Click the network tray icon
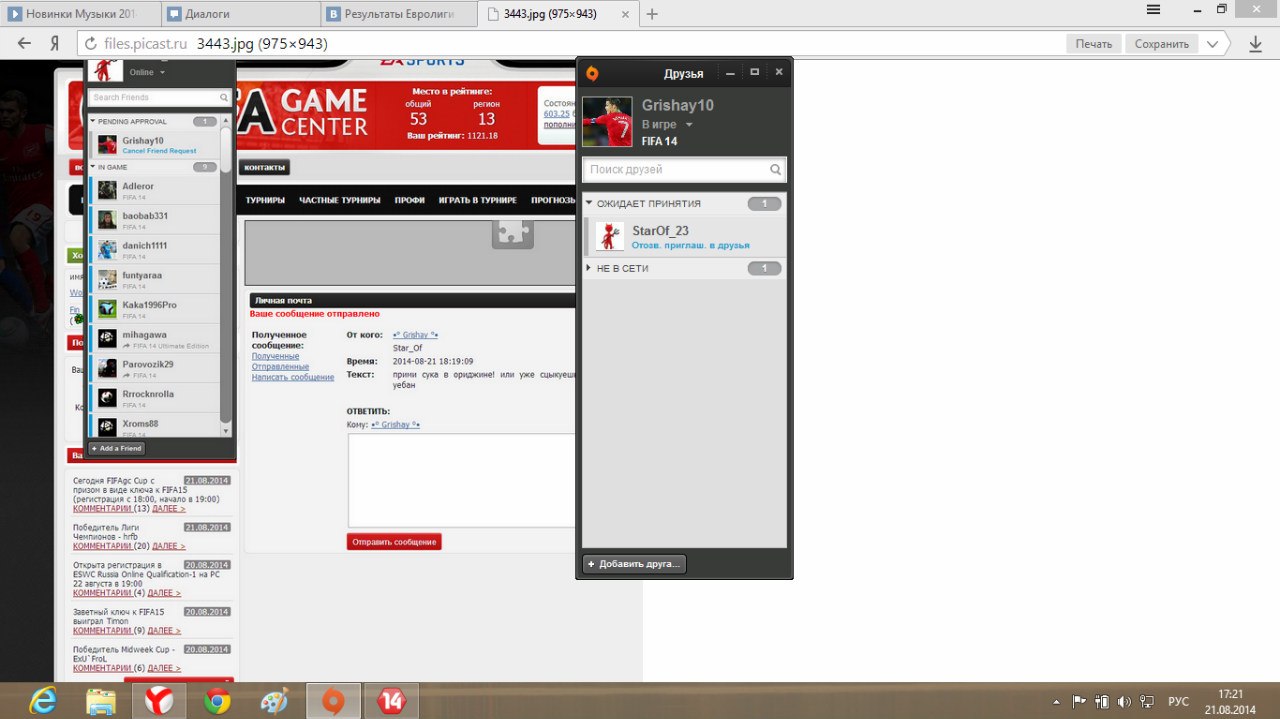 (x=1148, y=702)
